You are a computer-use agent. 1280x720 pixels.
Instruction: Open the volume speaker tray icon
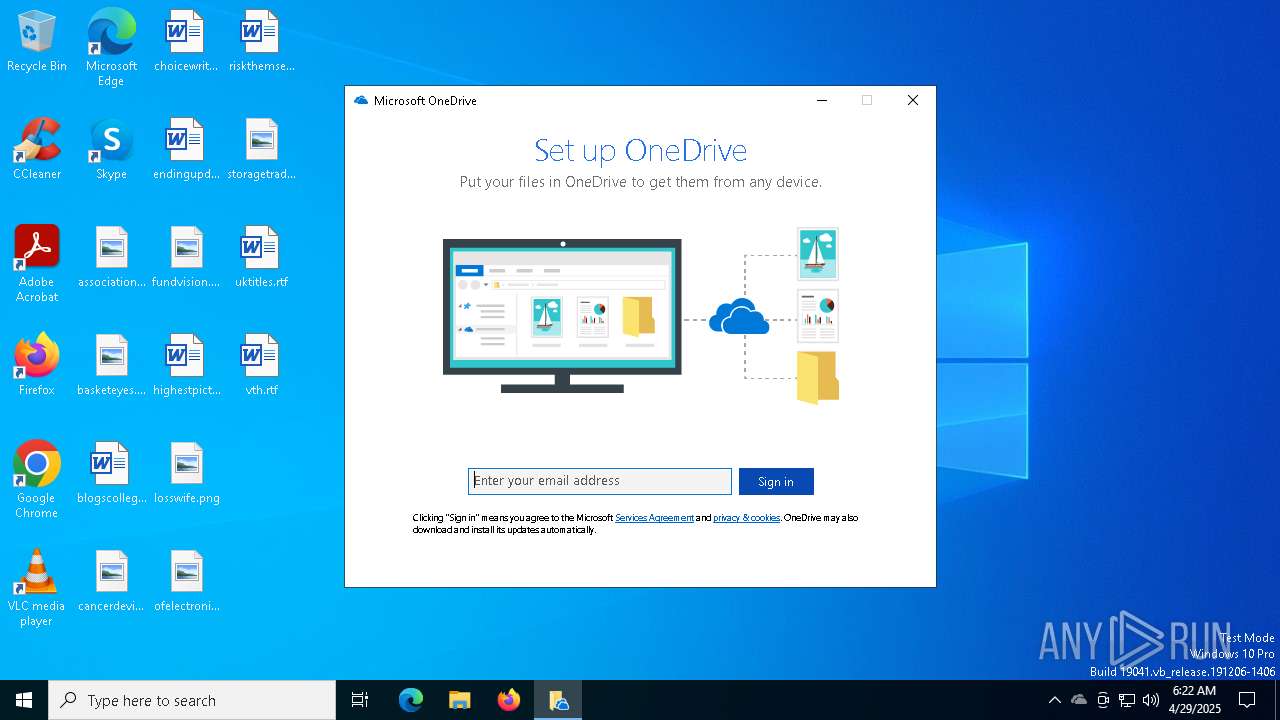coord(1151,700)
